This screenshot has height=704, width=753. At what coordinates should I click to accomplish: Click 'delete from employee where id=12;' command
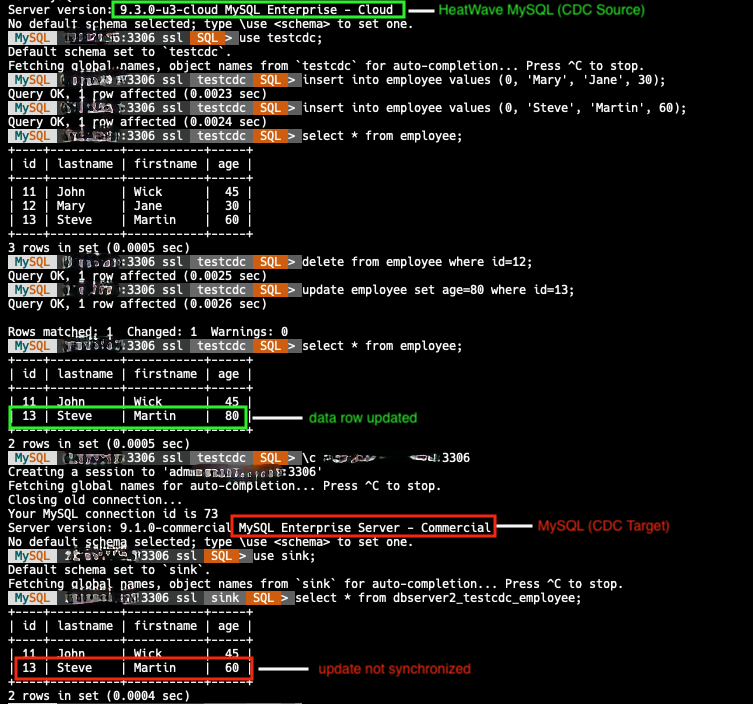click(417, 262)
